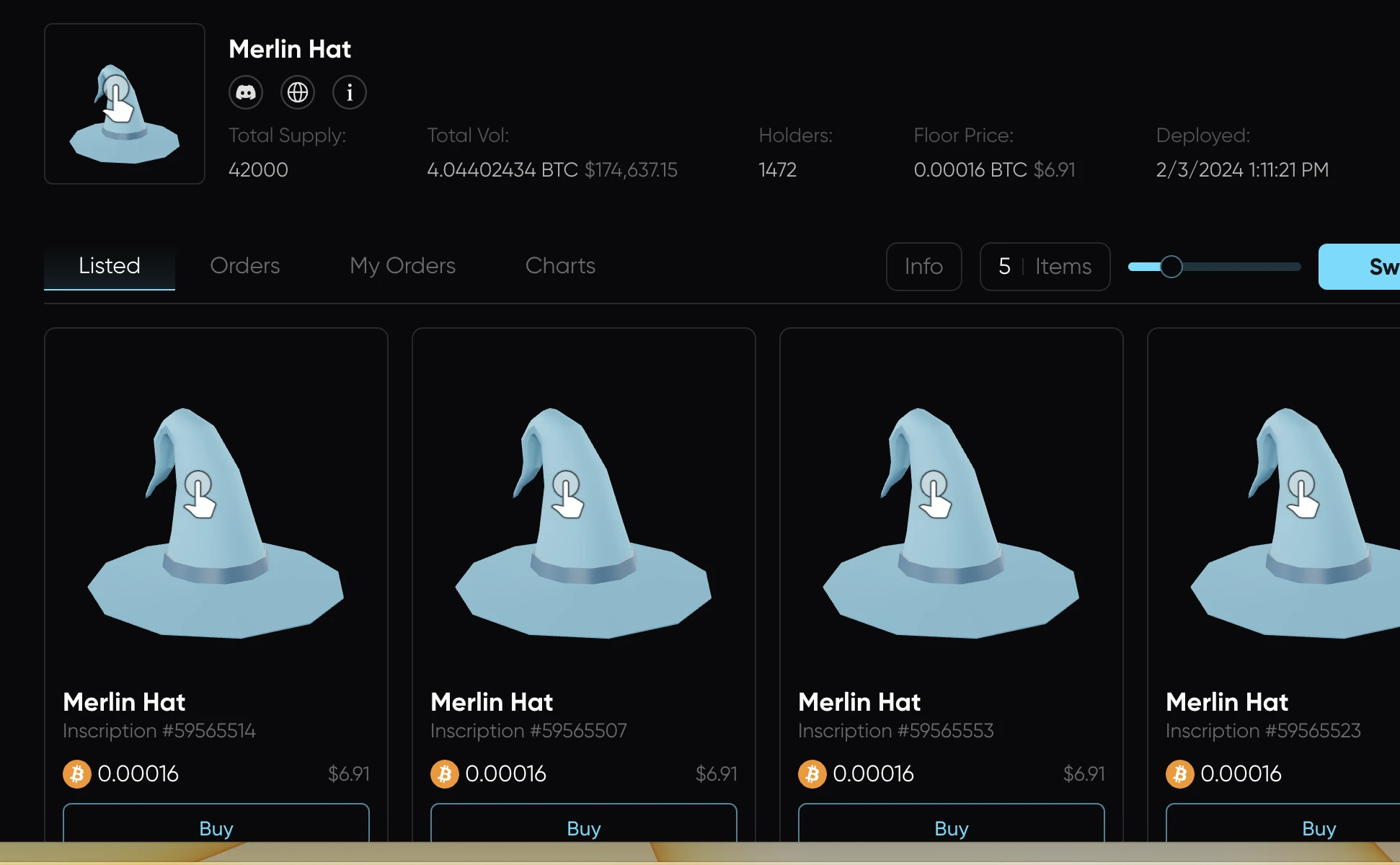Click the 5 Items selector

(1045, 267)
